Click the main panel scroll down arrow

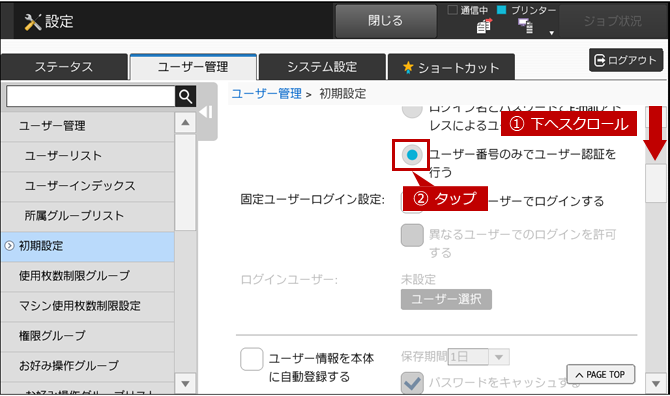656,384
